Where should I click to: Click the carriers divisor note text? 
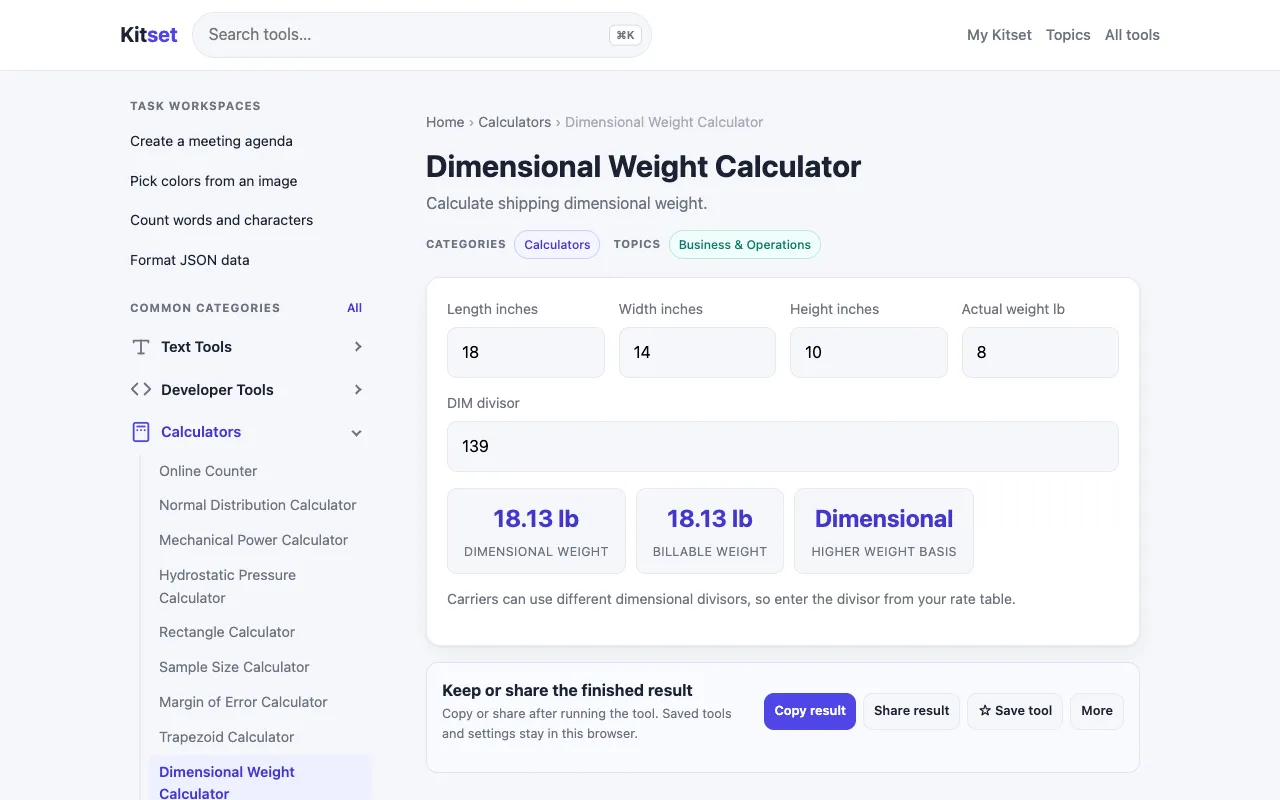[x=731, y=600]
